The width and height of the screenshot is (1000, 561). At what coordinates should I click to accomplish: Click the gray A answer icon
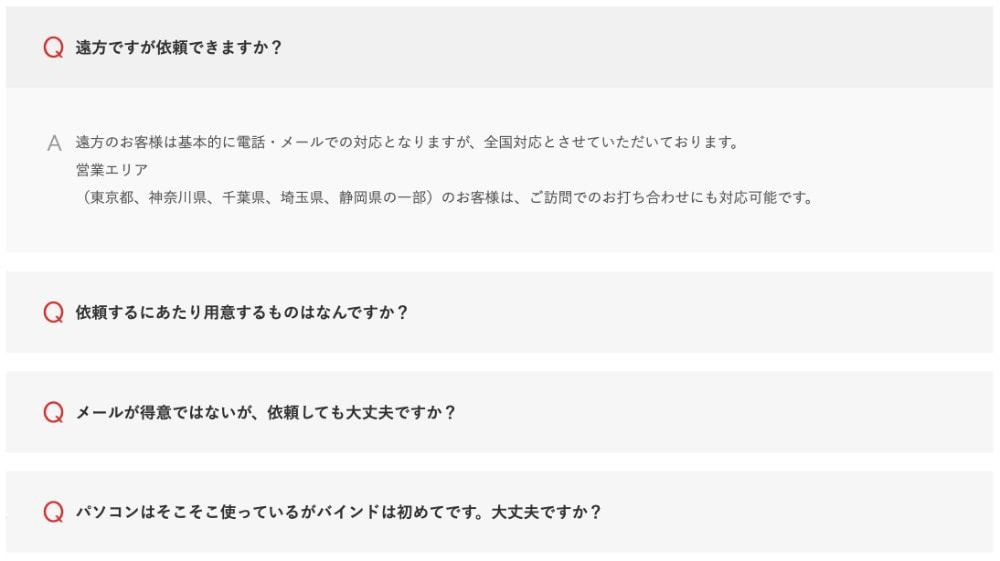click(54, 143)
